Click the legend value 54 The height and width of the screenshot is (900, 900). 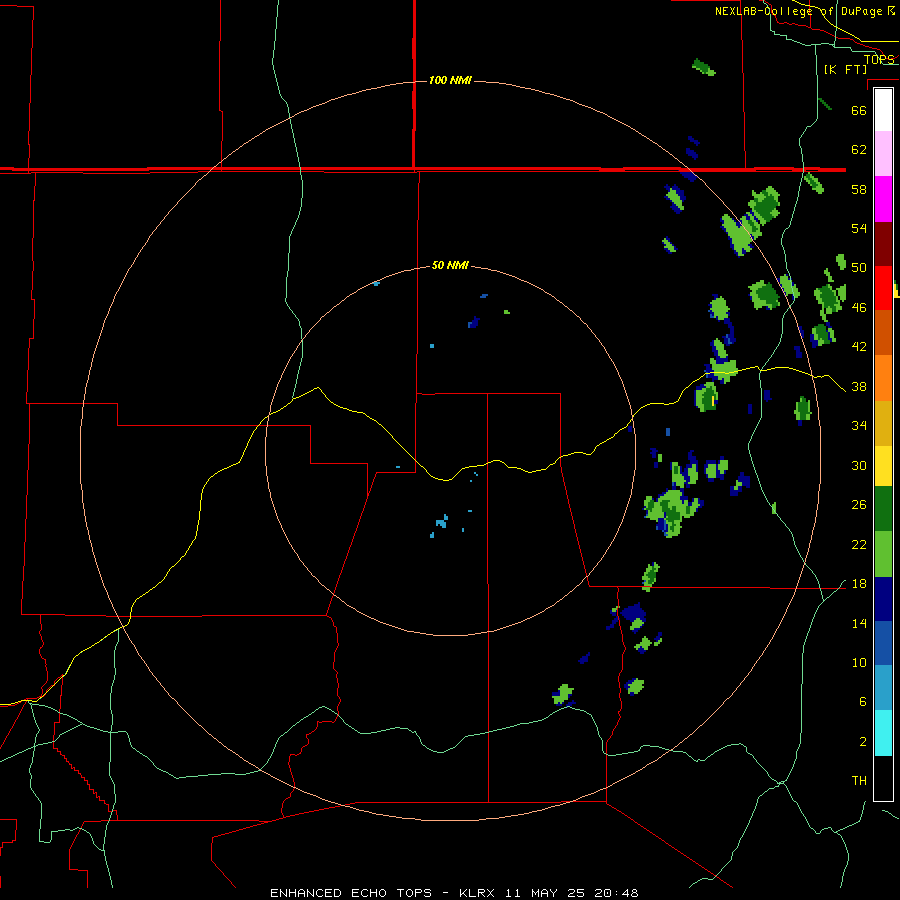click(x=859, y=228)
